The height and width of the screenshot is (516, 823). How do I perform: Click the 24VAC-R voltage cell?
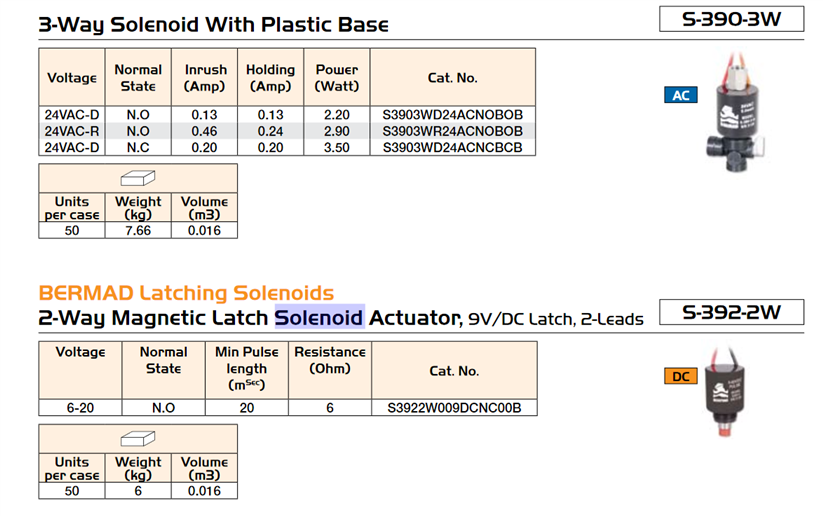tap(72, 131)
